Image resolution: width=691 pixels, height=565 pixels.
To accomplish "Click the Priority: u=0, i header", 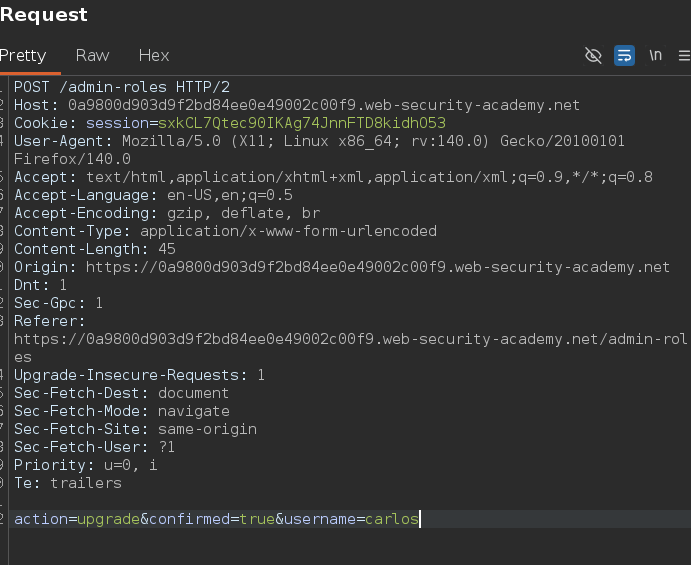I will 85,466.
